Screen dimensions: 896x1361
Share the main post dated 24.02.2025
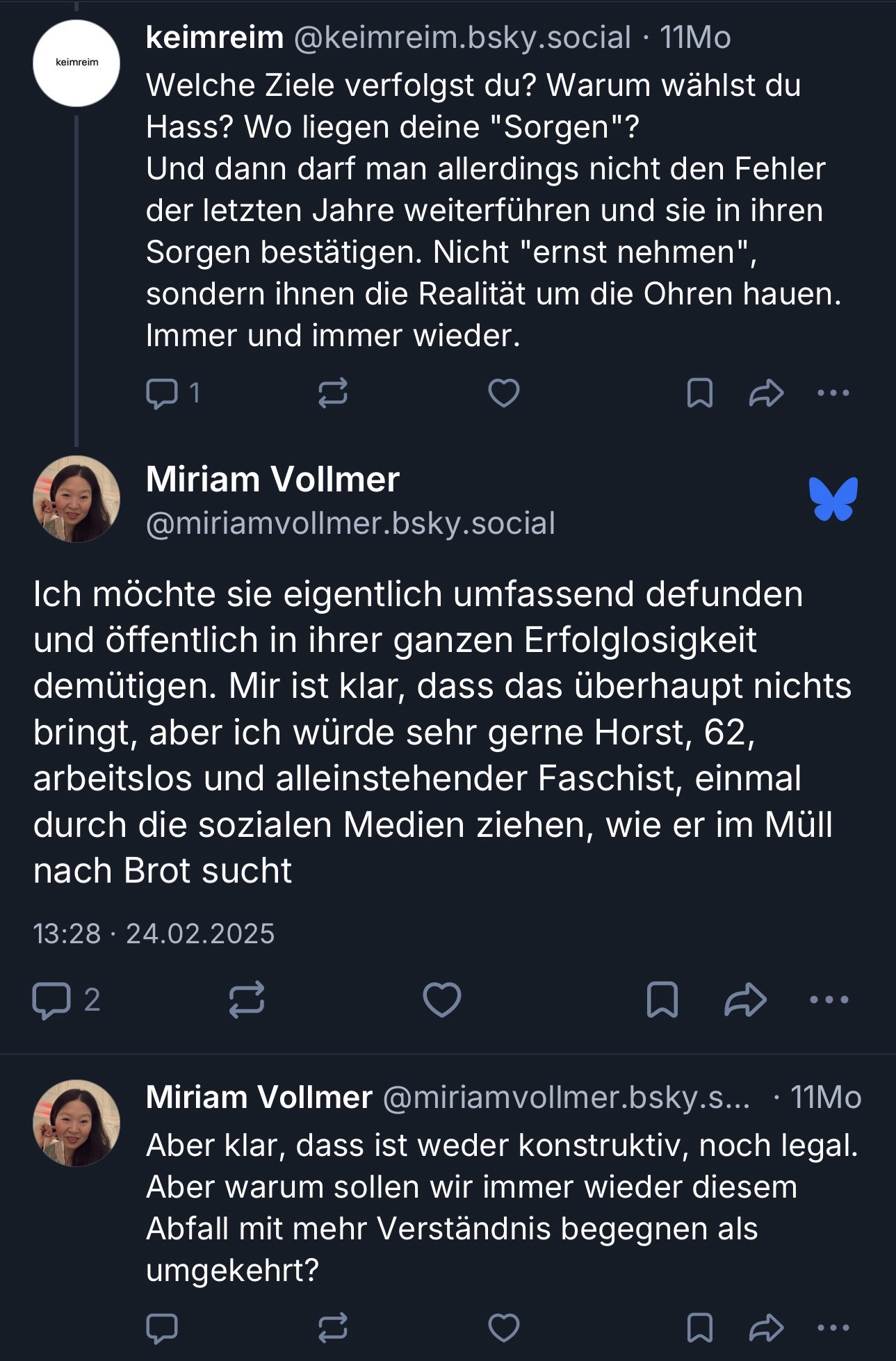pos(745,1000)
